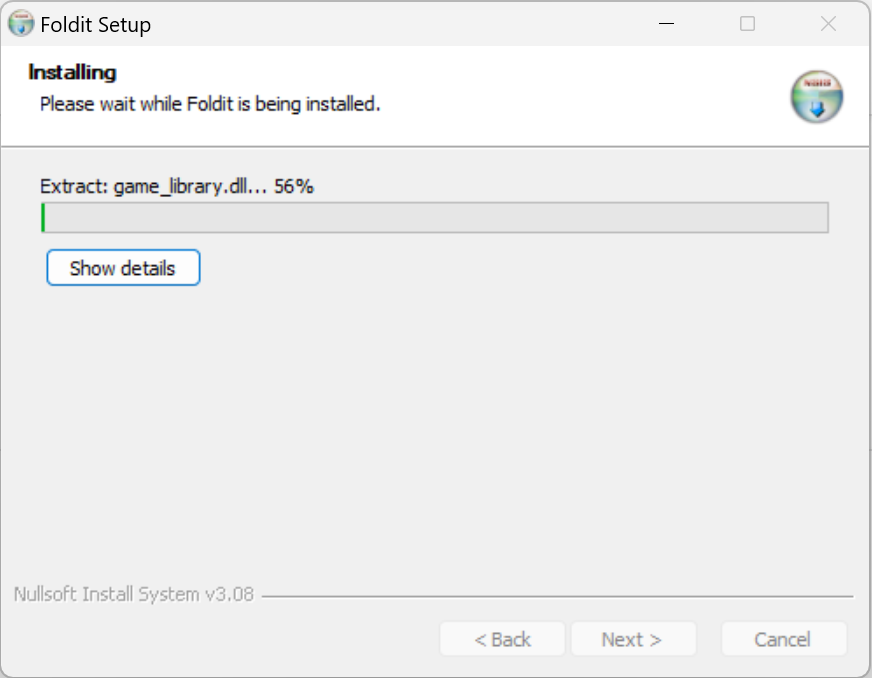
Task: Click the horizontal separator line above the buttons
Action: point(556,597)
